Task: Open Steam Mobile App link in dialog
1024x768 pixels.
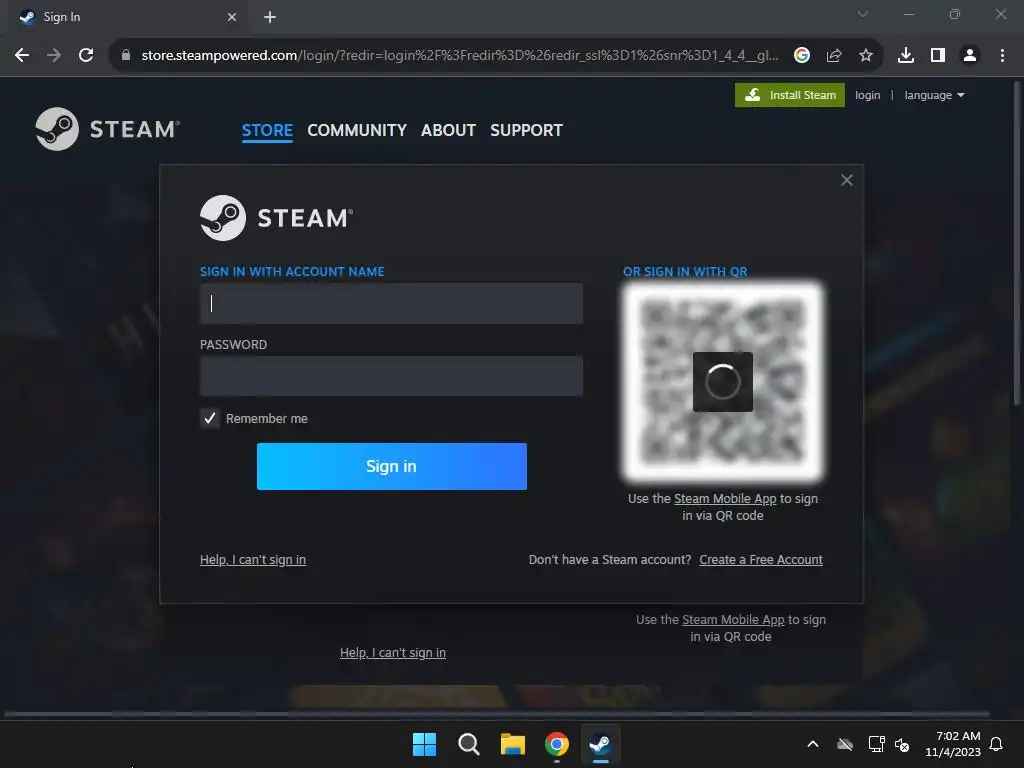Action: [x=725, y=499]
